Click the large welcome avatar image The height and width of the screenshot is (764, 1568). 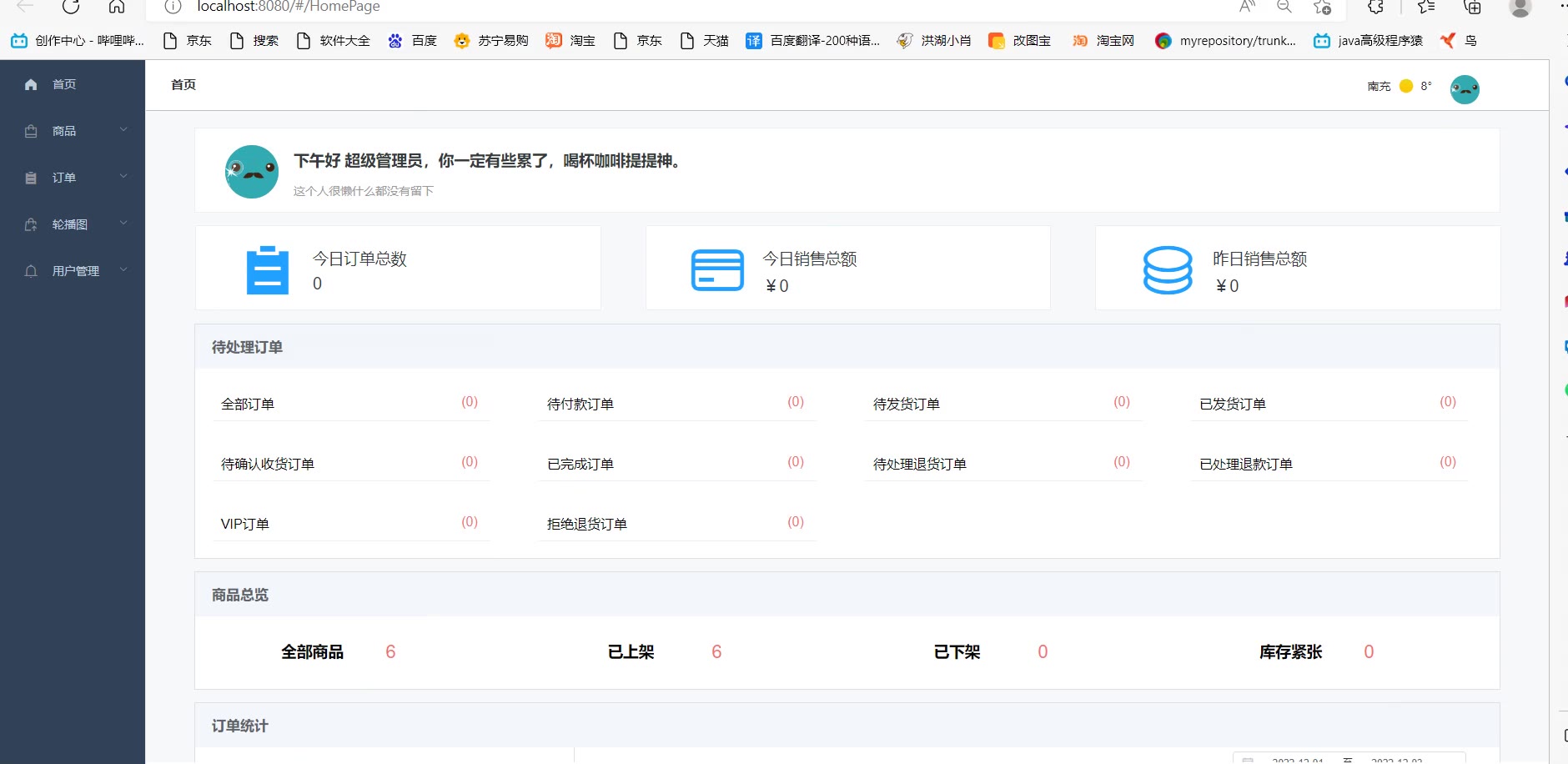tap(252, 172)
